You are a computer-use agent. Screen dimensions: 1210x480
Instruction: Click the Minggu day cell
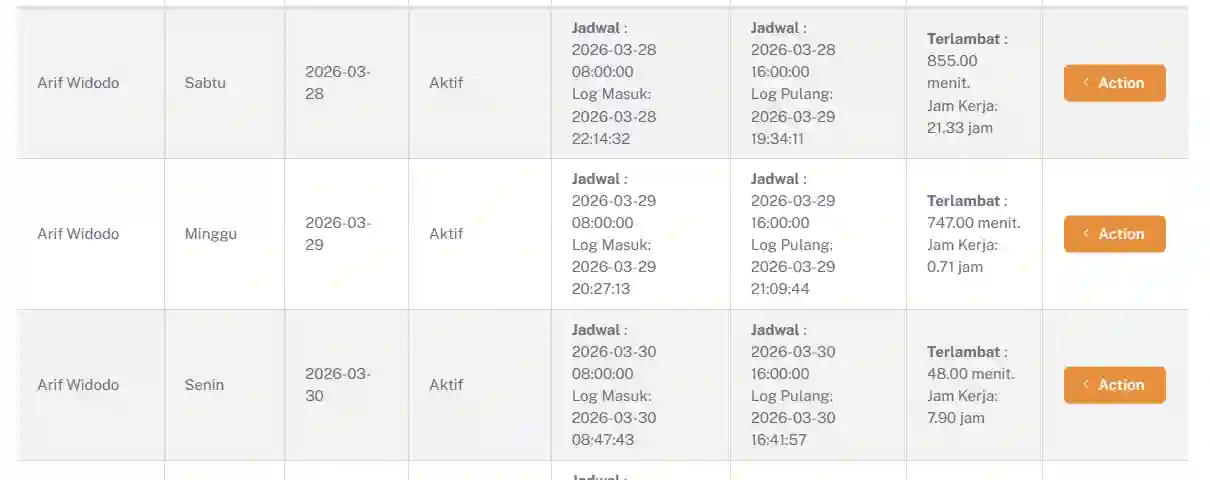tap(210, 234)
